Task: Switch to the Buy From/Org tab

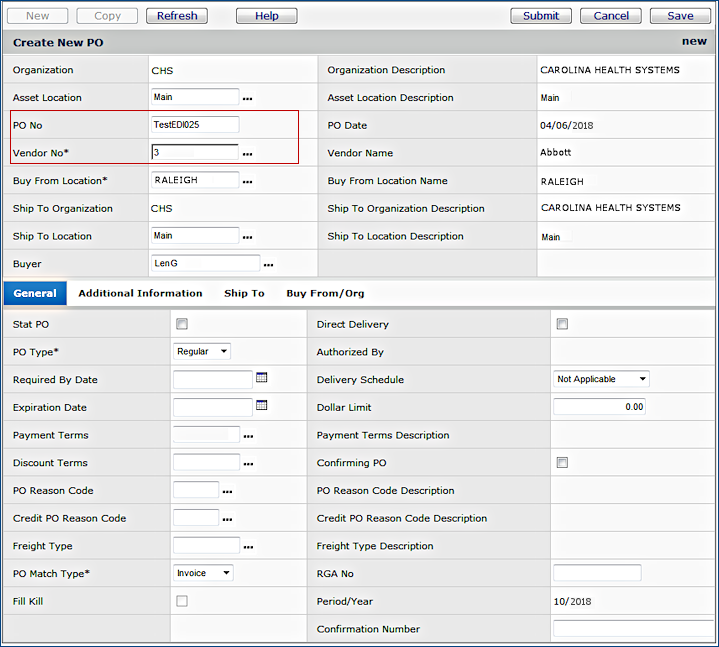Action: (x=325, y=294)
